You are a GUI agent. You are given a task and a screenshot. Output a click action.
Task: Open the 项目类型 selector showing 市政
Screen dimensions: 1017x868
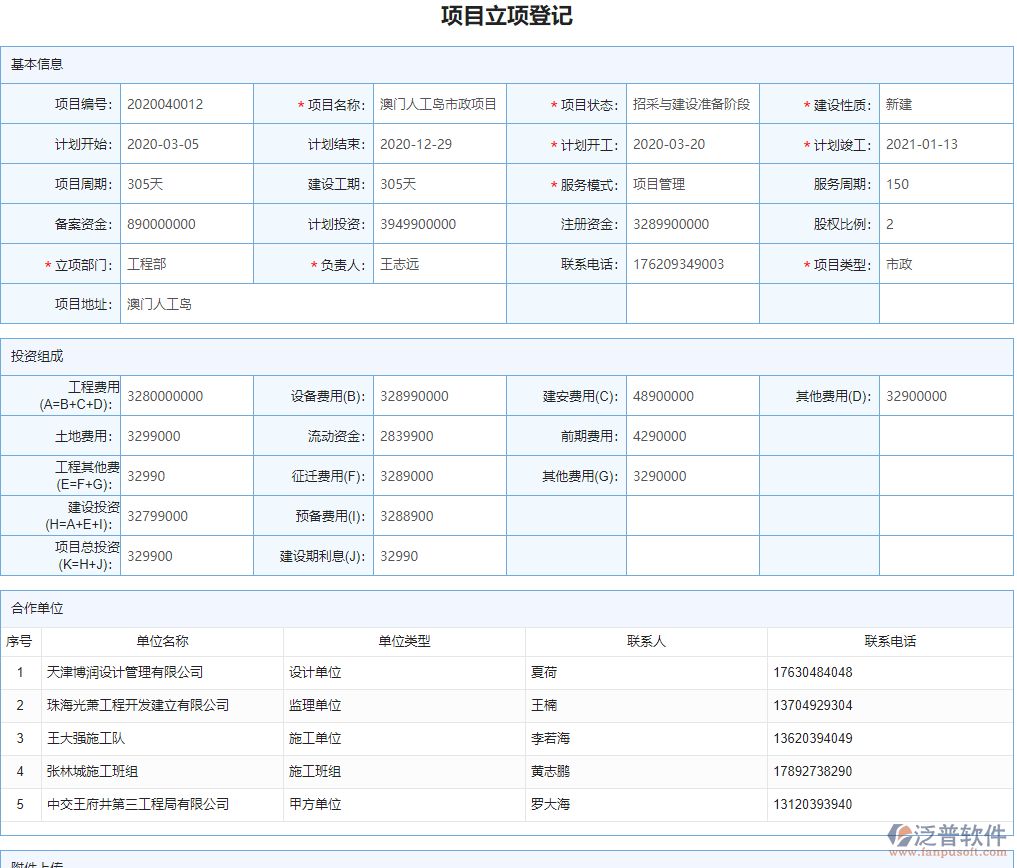(x=945, y=264)
